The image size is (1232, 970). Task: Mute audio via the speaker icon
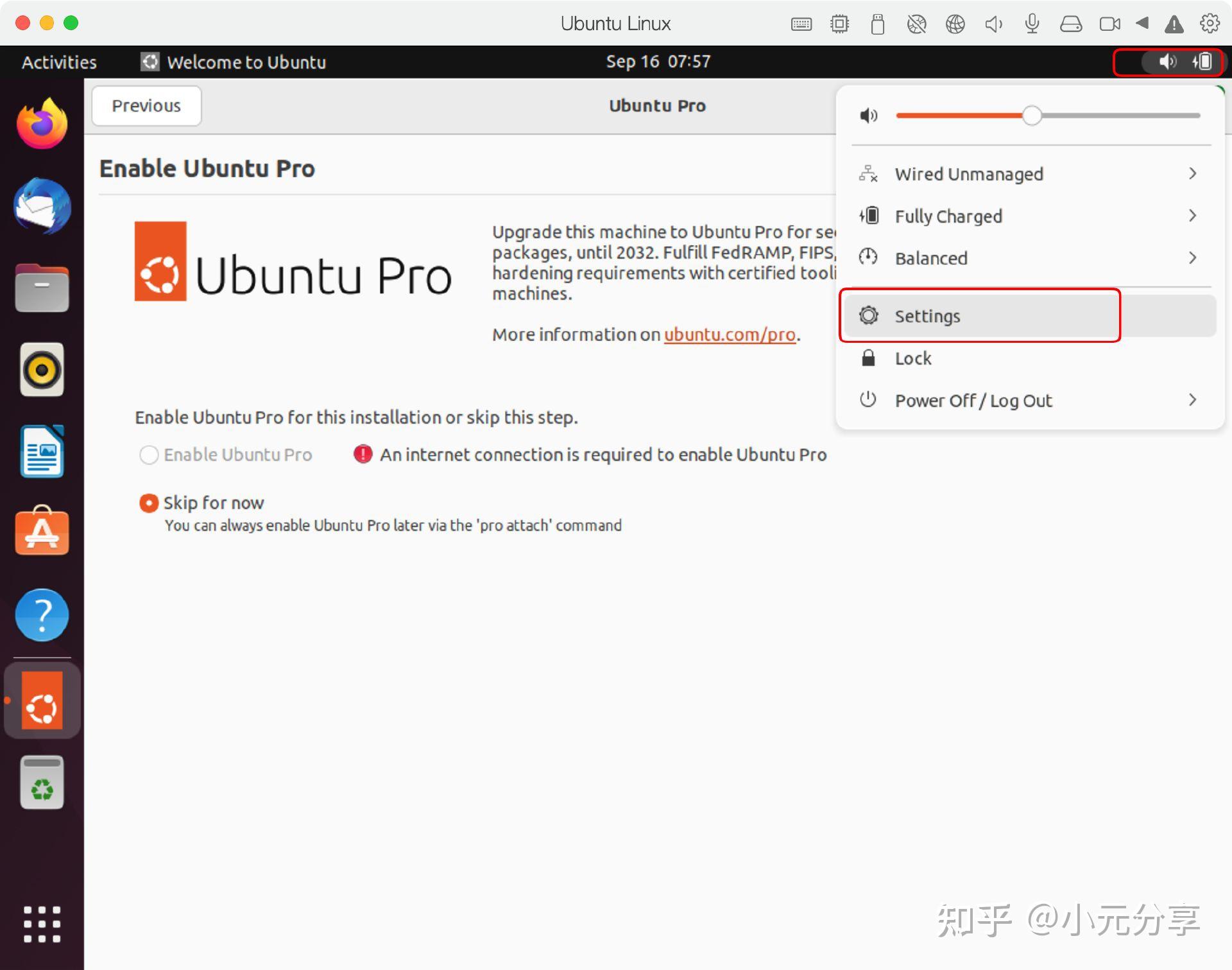tap(868, 116)
